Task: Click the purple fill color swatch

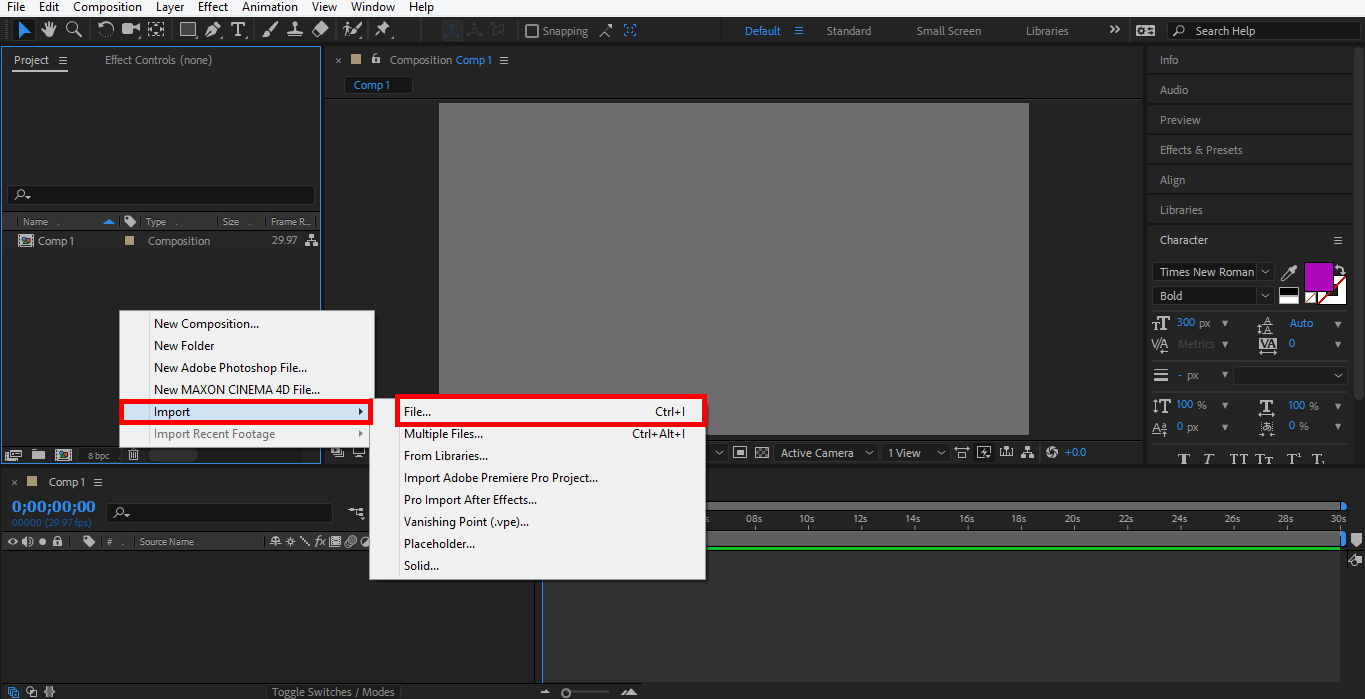Action: 1318,275
